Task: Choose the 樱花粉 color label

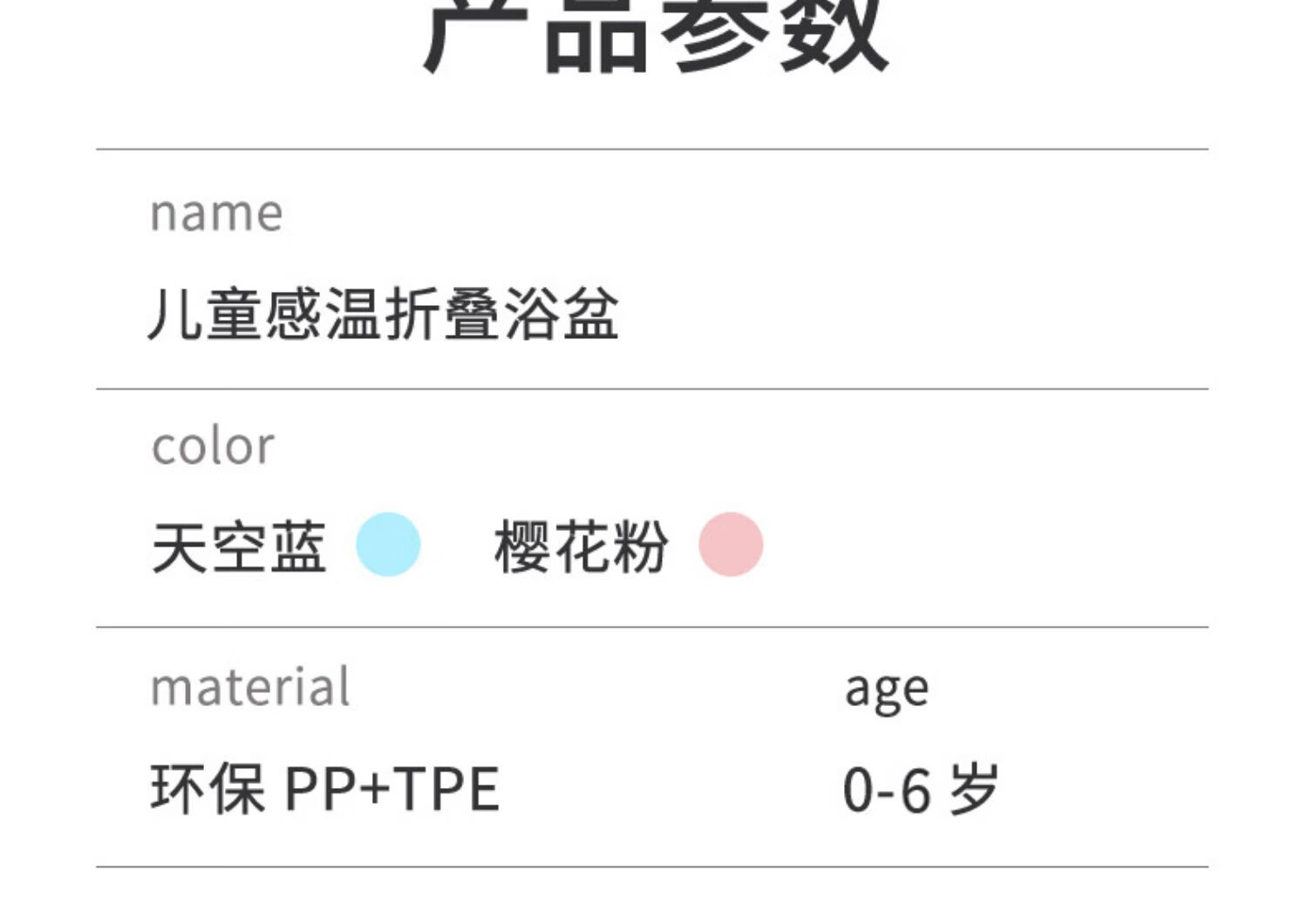Action: 582,547
